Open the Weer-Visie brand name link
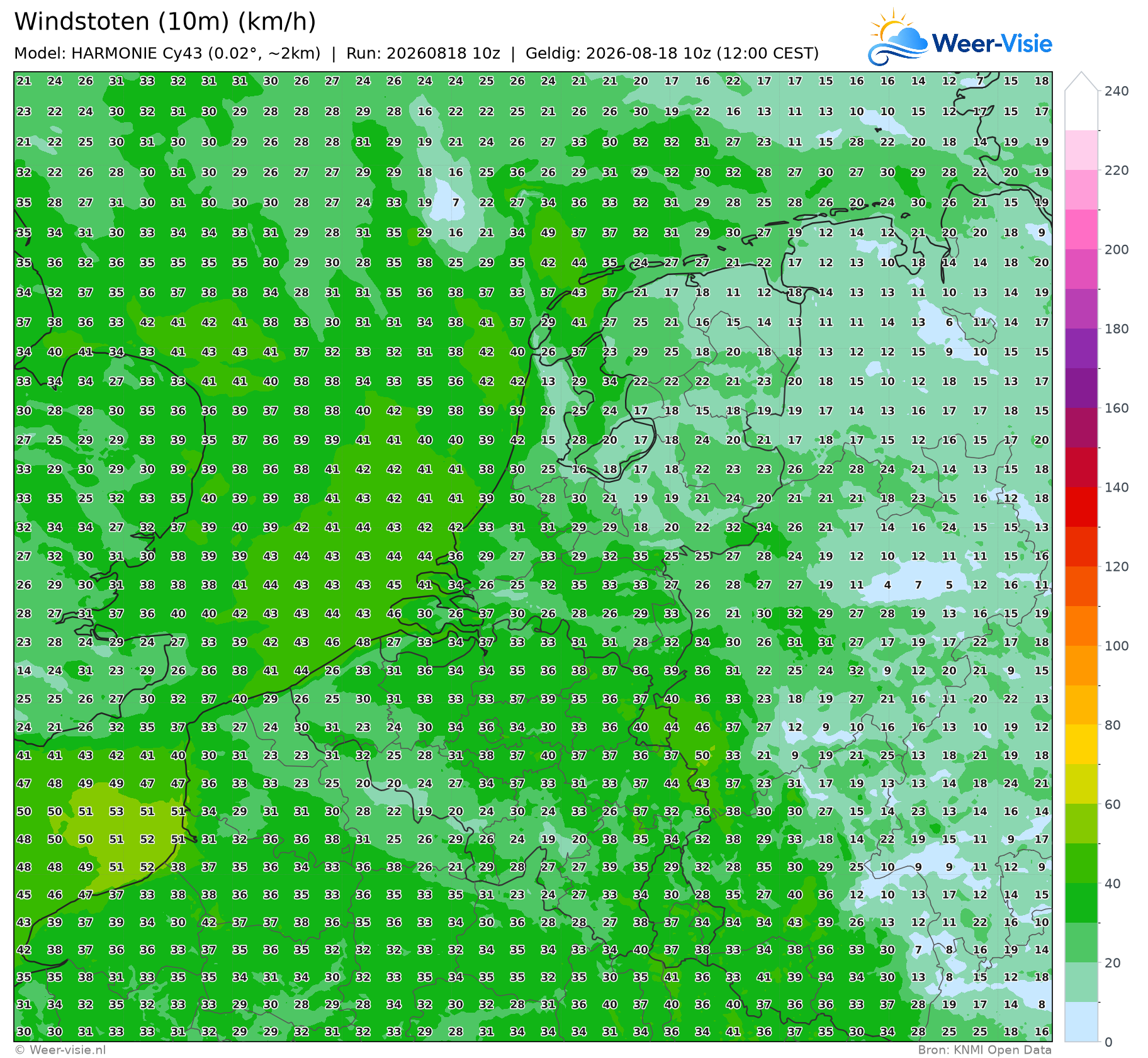The width and height of the screenshot is (1148, 1058). click(x=992, y=43)
